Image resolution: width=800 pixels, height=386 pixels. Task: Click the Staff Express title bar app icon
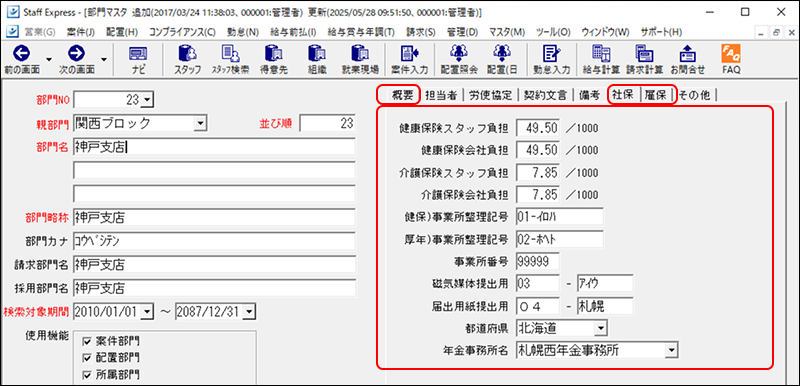(14, 11)
